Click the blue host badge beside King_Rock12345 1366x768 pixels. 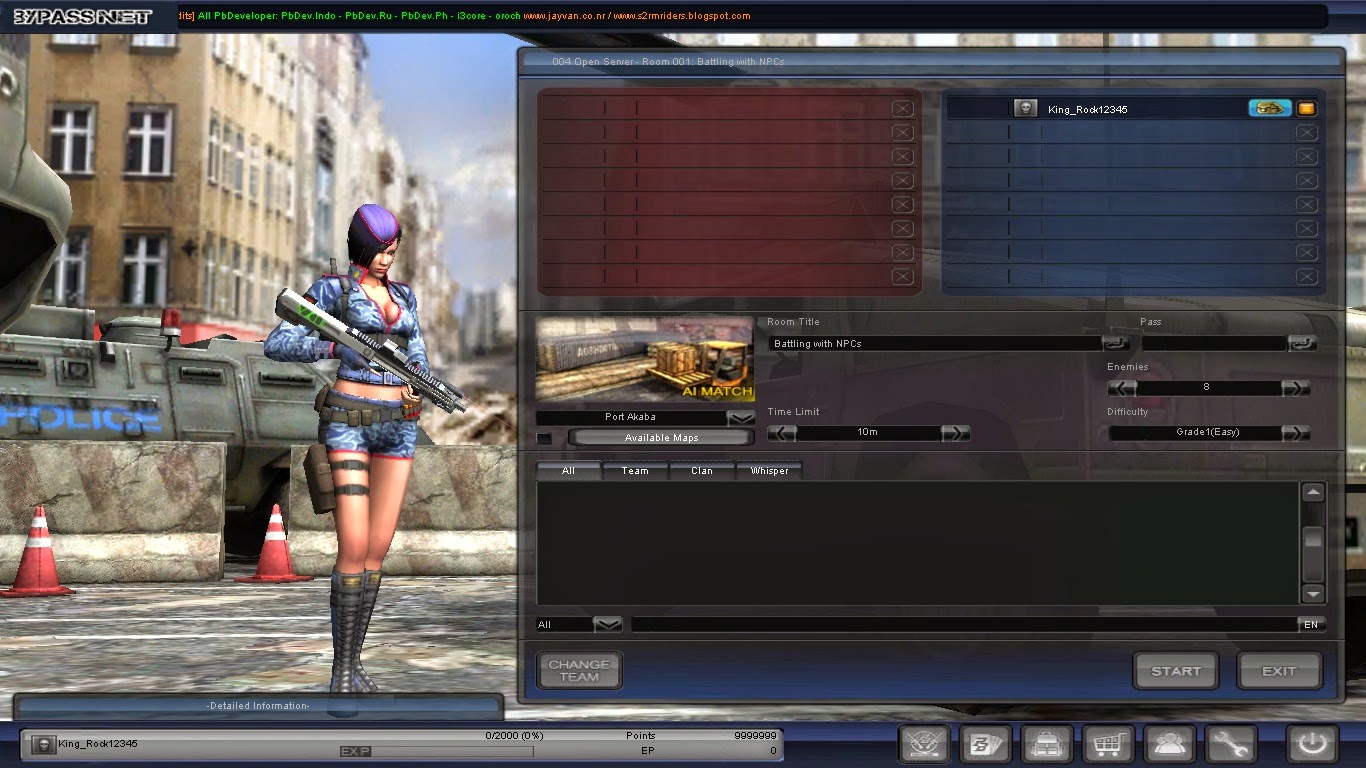point(1270,108)
